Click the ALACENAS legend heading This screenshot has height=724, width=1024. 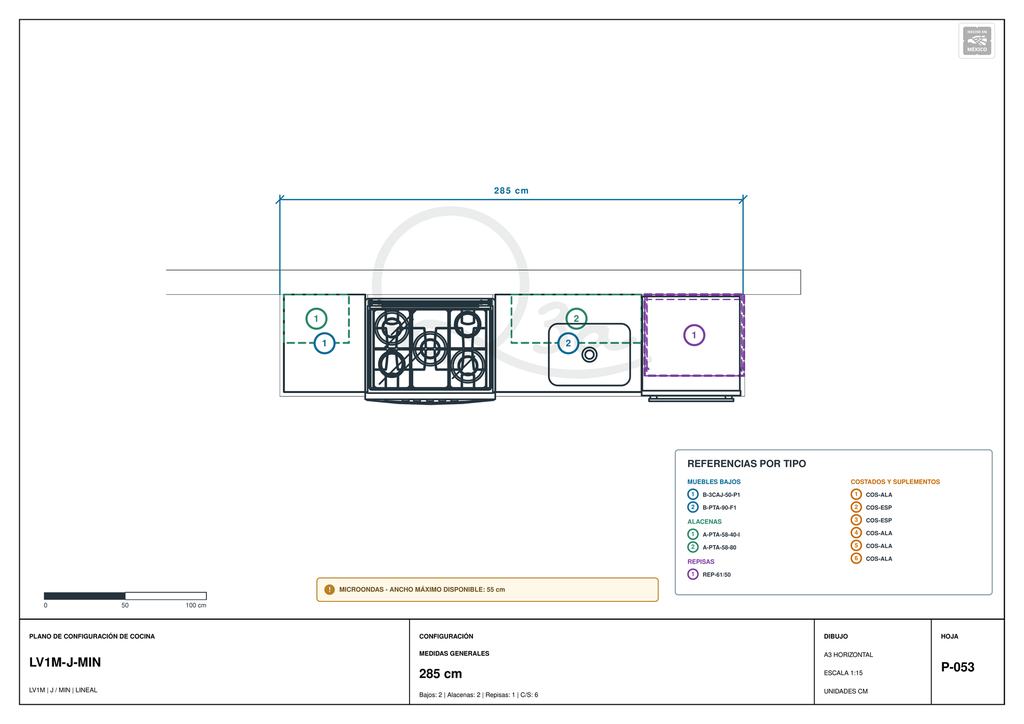[x=704, y=522]
